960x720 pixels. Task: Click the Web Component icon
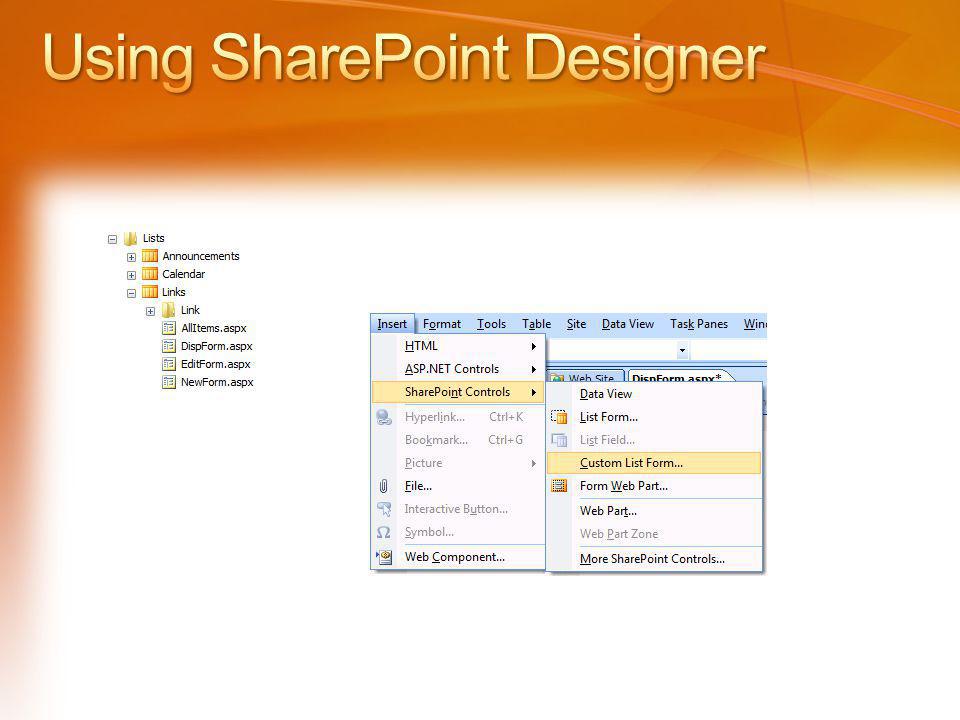[384, 557]
